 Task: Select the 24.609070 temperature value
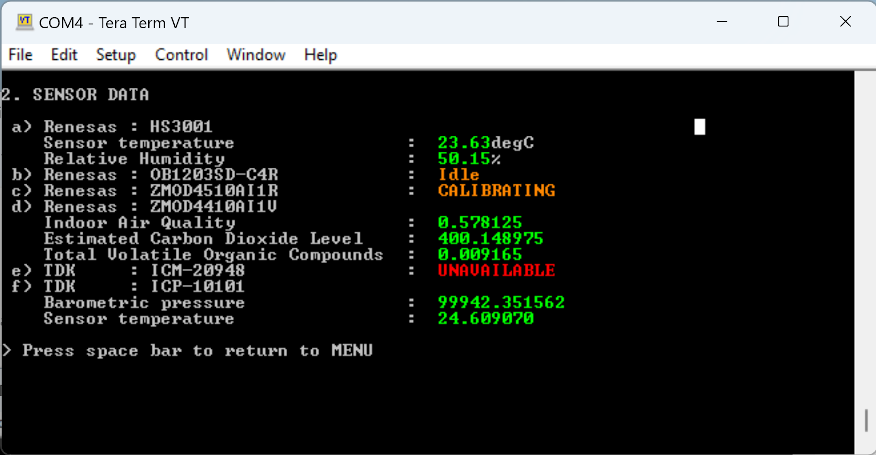coord(485,319)
